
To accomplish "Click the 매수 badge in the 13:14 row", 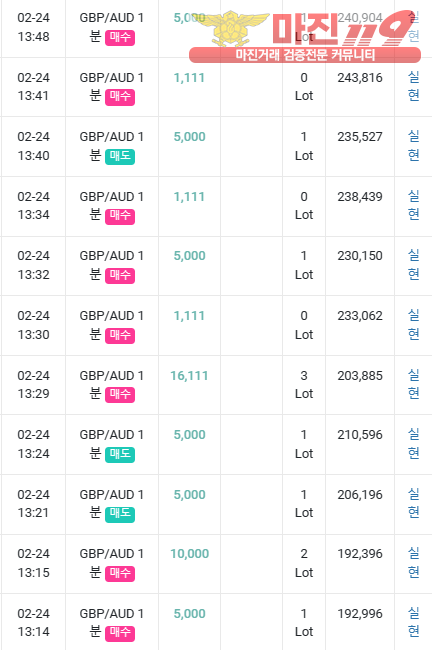I will point(120,633).
